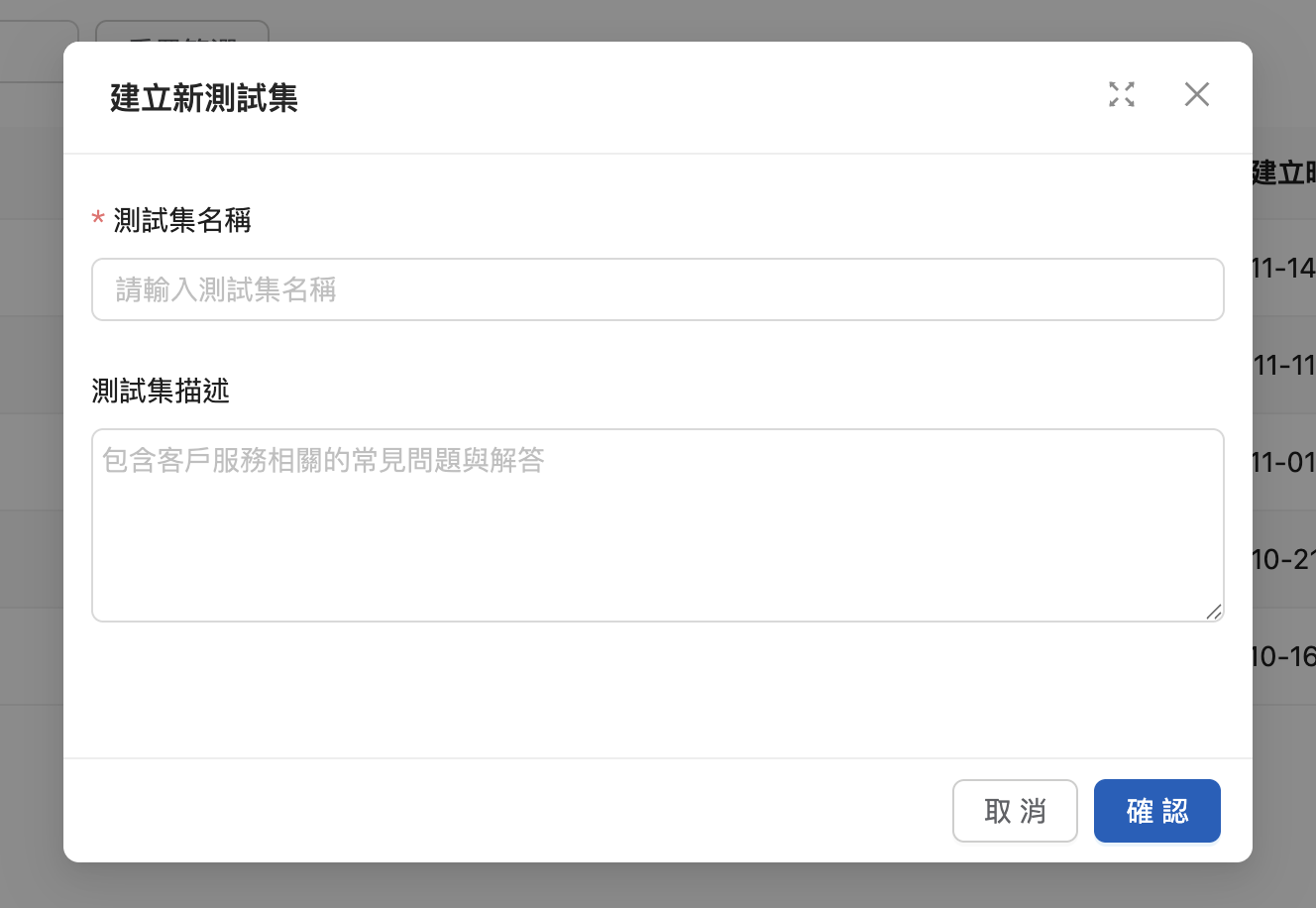Confirm with the blue 確認 button

(x=1156, y=811)
